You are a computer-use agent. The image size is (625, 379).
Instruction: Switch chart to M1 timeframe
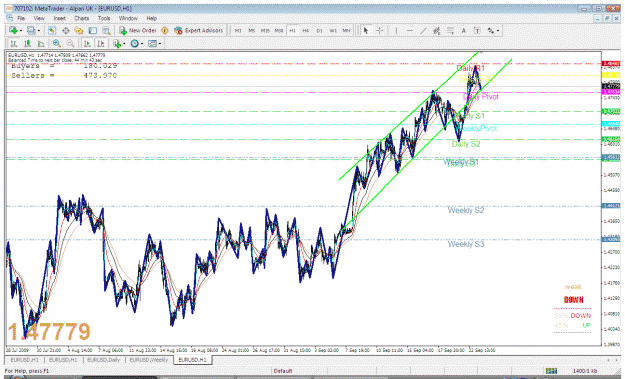tap(238, 30)
